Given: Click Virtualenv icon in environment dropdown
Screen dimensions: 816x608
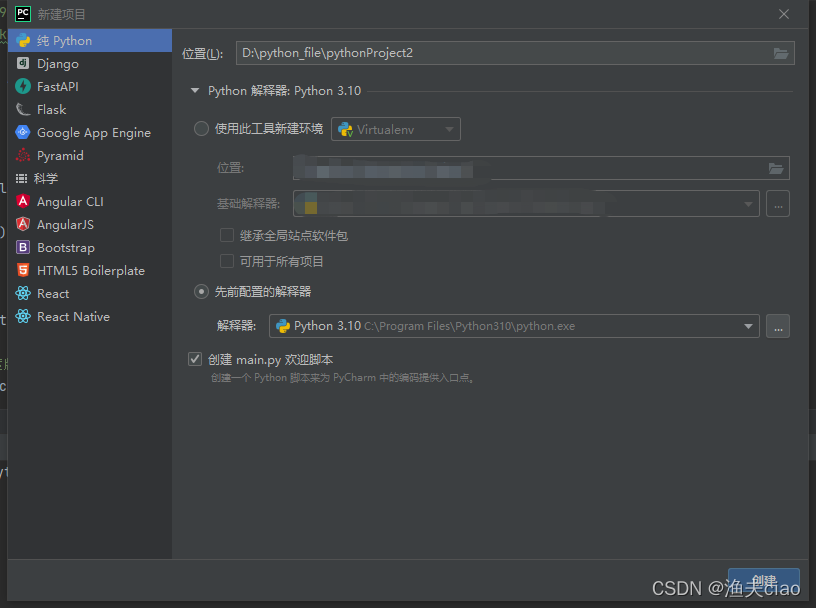Looking at the screenshot, I should click(x=346, y=130).
